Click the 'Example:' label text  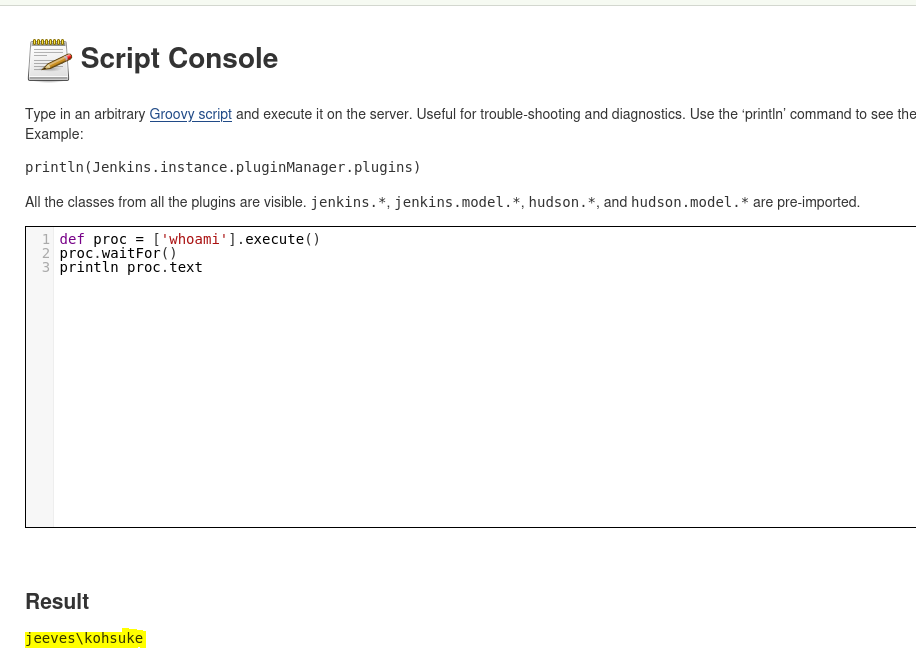click(54, 134)
